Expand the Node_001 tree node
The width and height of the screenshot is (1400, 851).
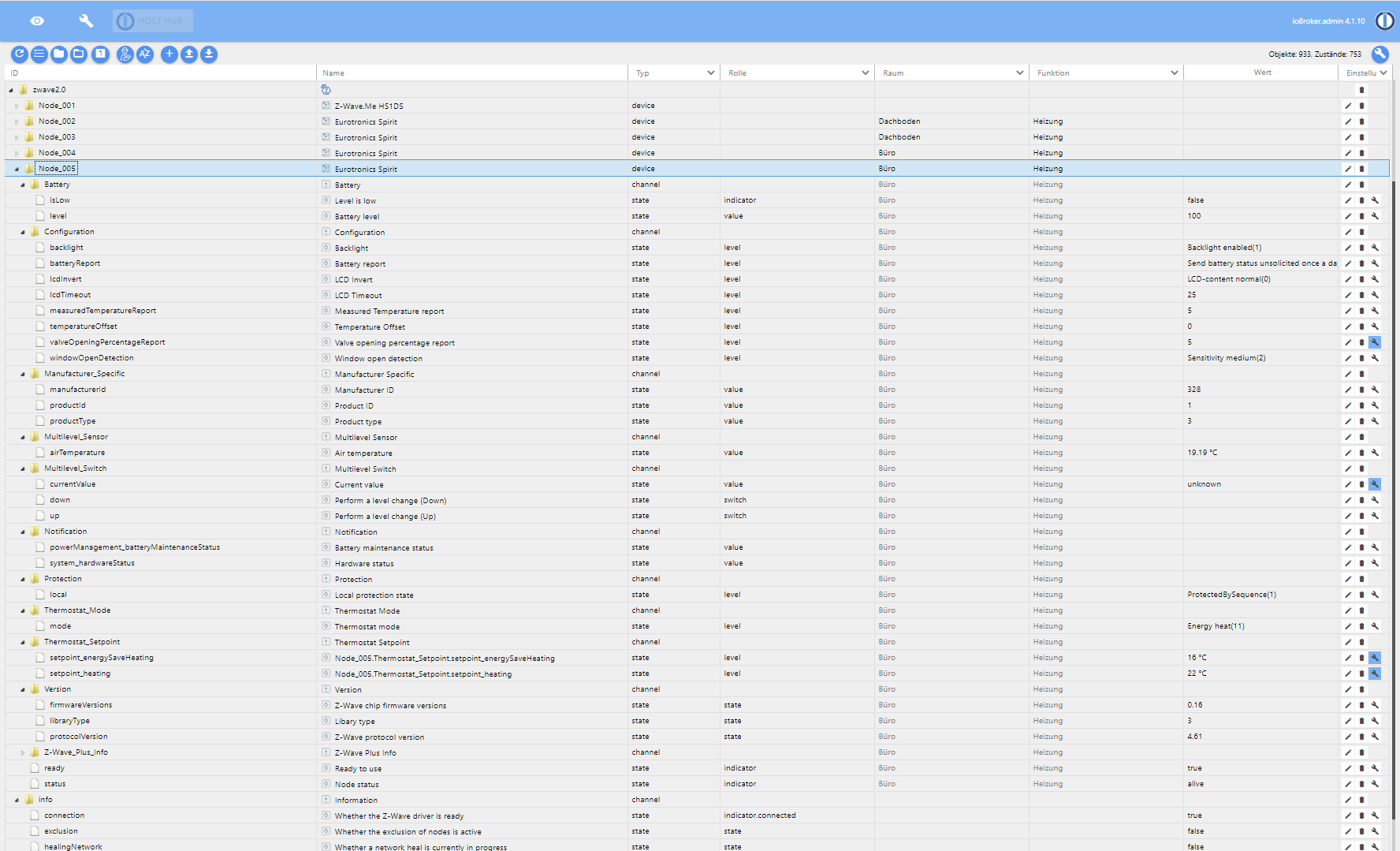click(x=17, y=106)
